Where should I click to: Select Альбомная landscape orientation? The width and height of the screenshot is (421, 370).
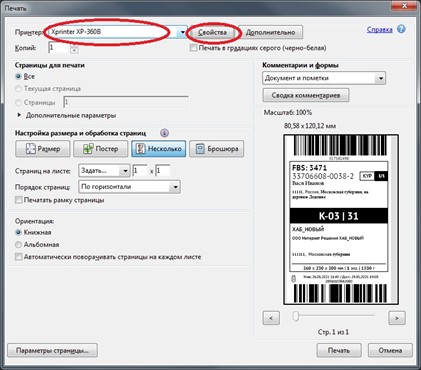pyautogui.click(x=18, y=245)
